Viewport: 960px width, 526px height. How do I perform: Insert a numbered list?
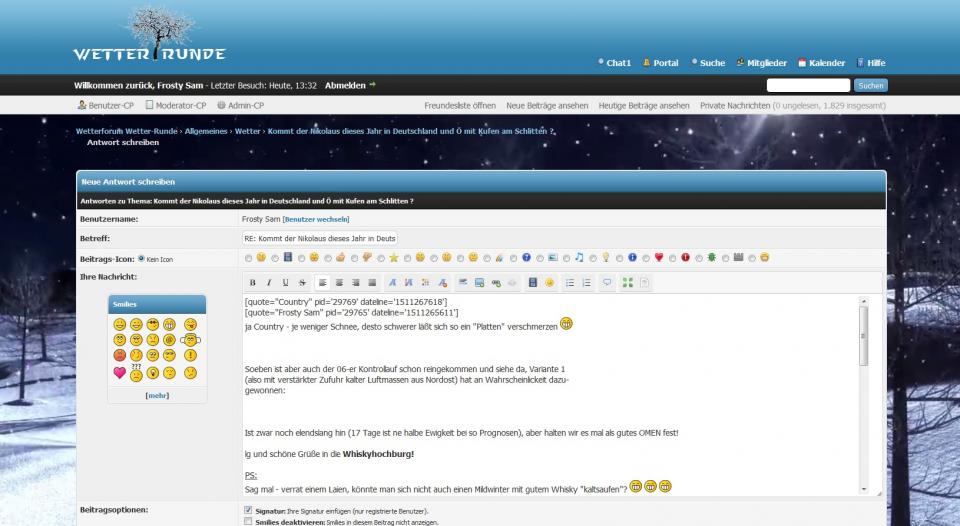pyautogui.click(x=586, y=283)
